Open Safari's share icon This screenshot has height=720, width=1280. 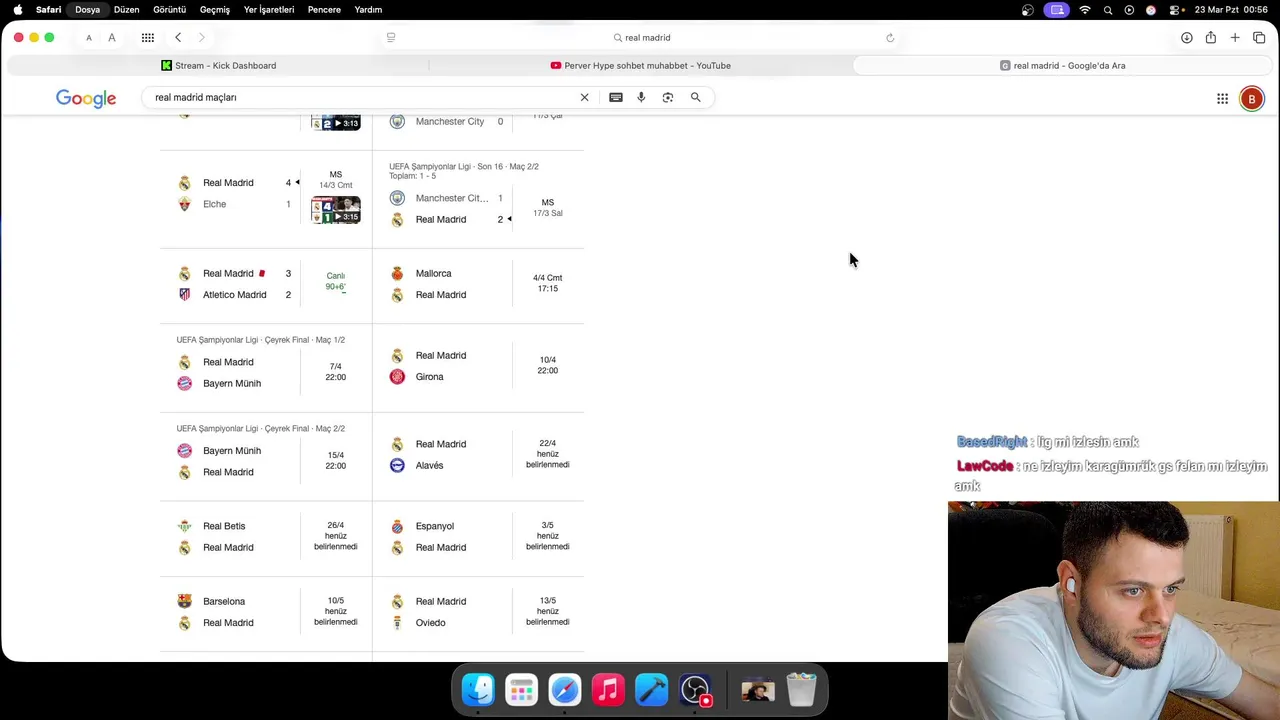pyautogui.click(x=1210, y=37)
